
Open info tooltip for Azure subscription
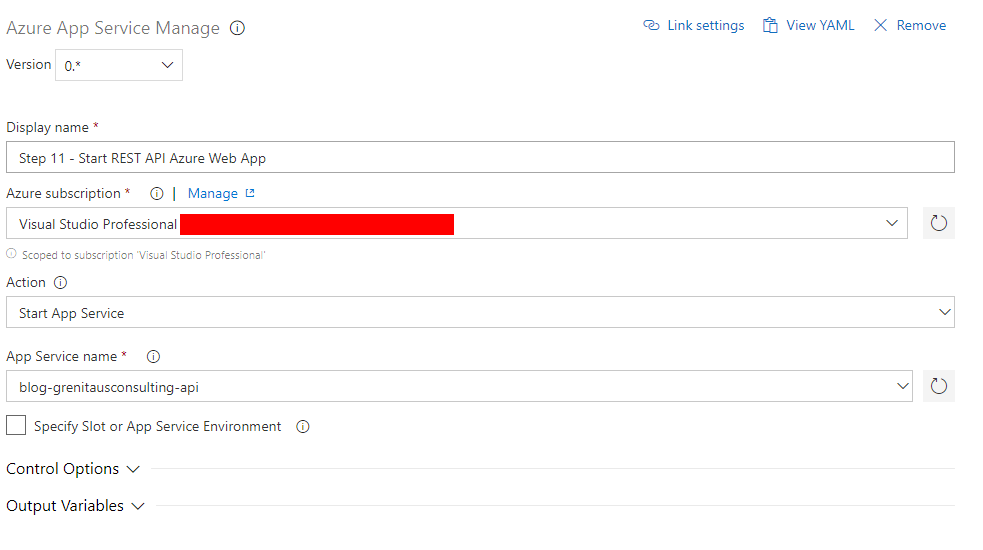pyautogui.click(x=157, y=194)
